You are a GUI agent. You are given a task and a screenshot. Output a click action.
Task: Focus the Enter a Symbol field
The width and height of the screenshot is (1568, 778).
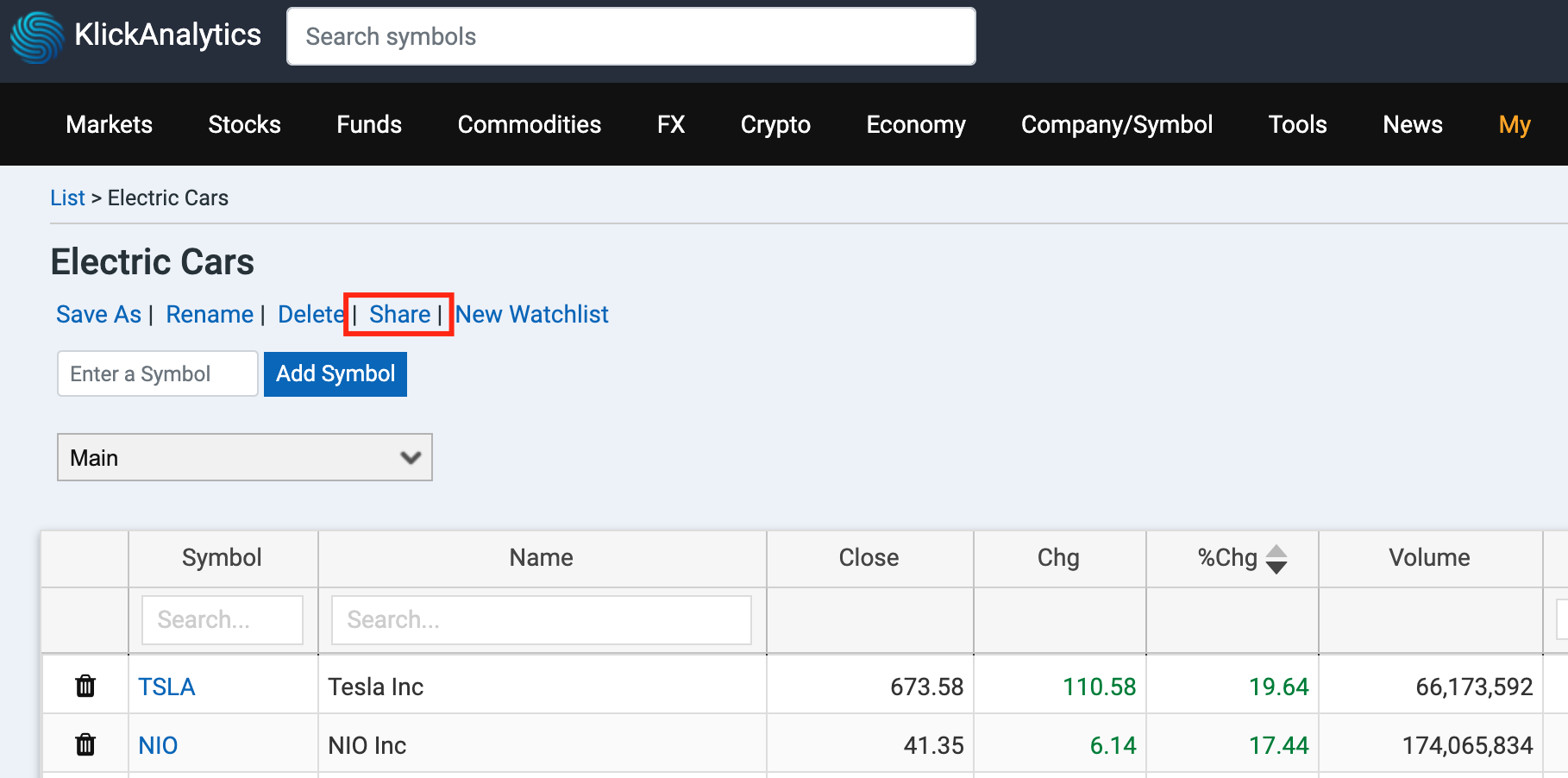158,373
